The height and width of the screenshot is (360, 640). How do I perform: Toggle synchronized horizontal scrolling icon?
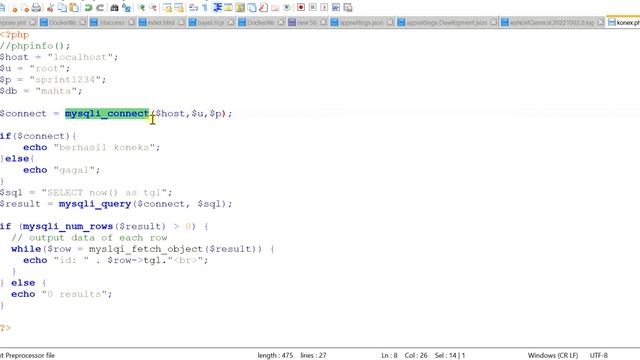pos(179,8)
